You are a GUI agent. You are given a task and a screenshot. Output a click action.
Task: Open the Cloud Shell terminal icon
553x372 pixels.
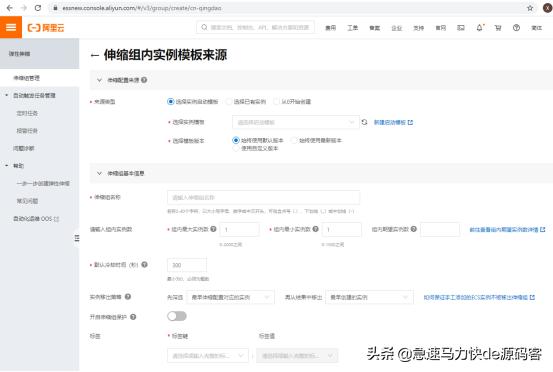(x=461, y=28)
